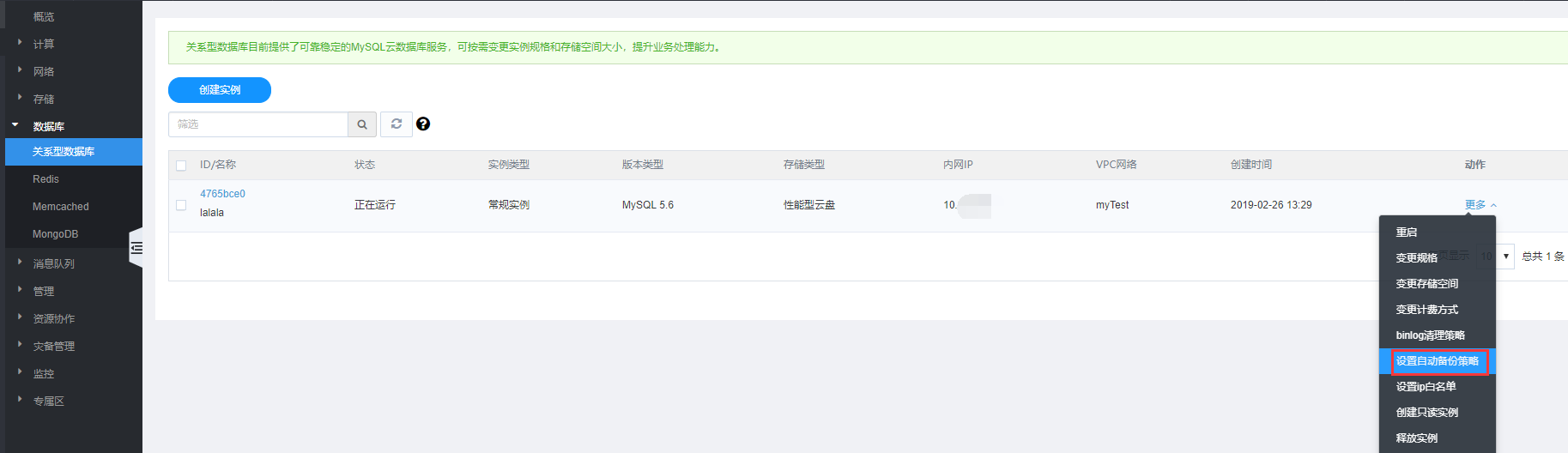Click the 创建时间 column header
Image resolution: width=1568 pixels, height=453 pixels.
click(1251, 165)
